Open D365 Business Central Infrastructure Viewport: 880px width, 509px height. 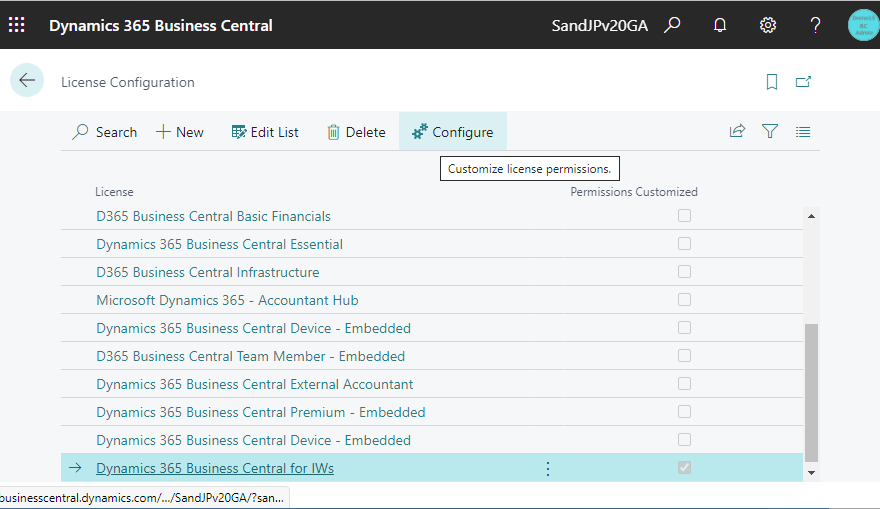(208, 272)
